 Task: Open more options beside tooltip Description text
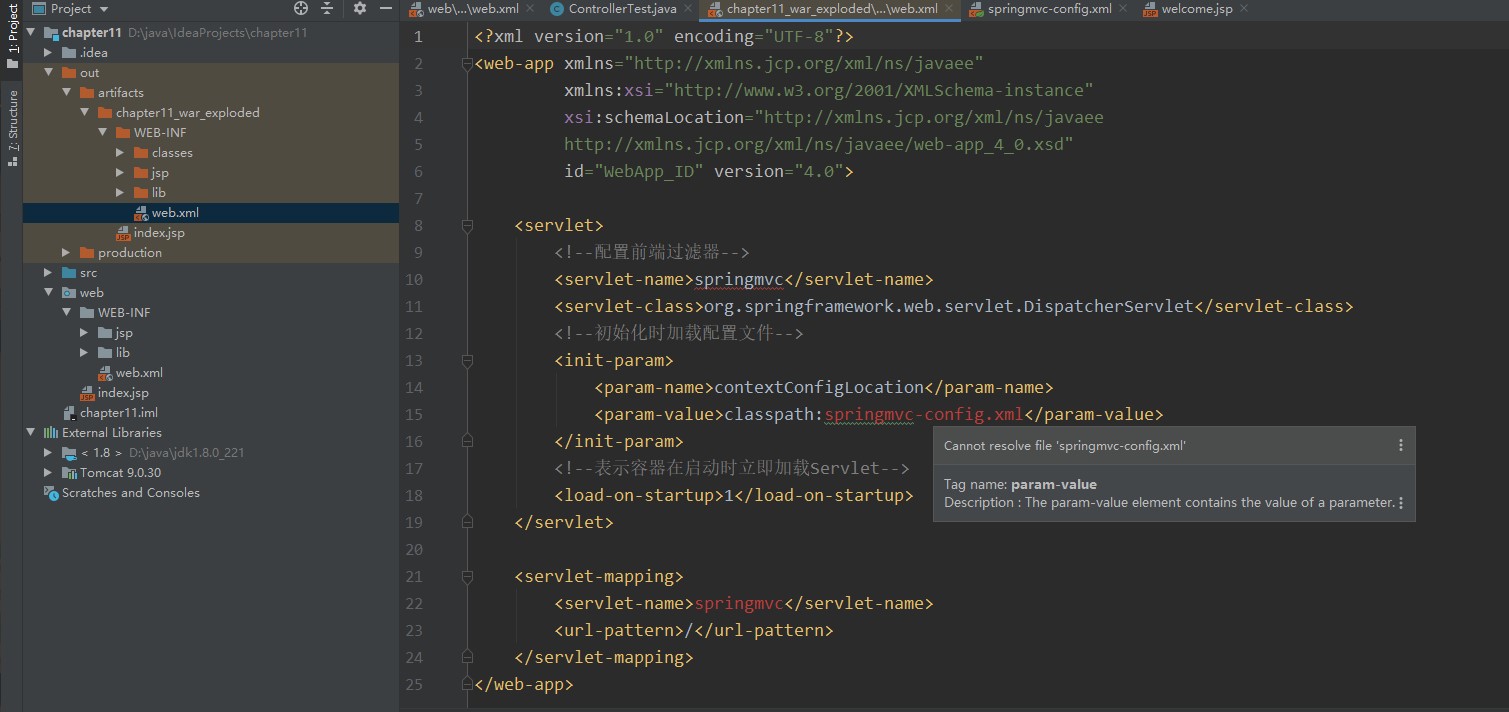click(x=1400, y=503)
